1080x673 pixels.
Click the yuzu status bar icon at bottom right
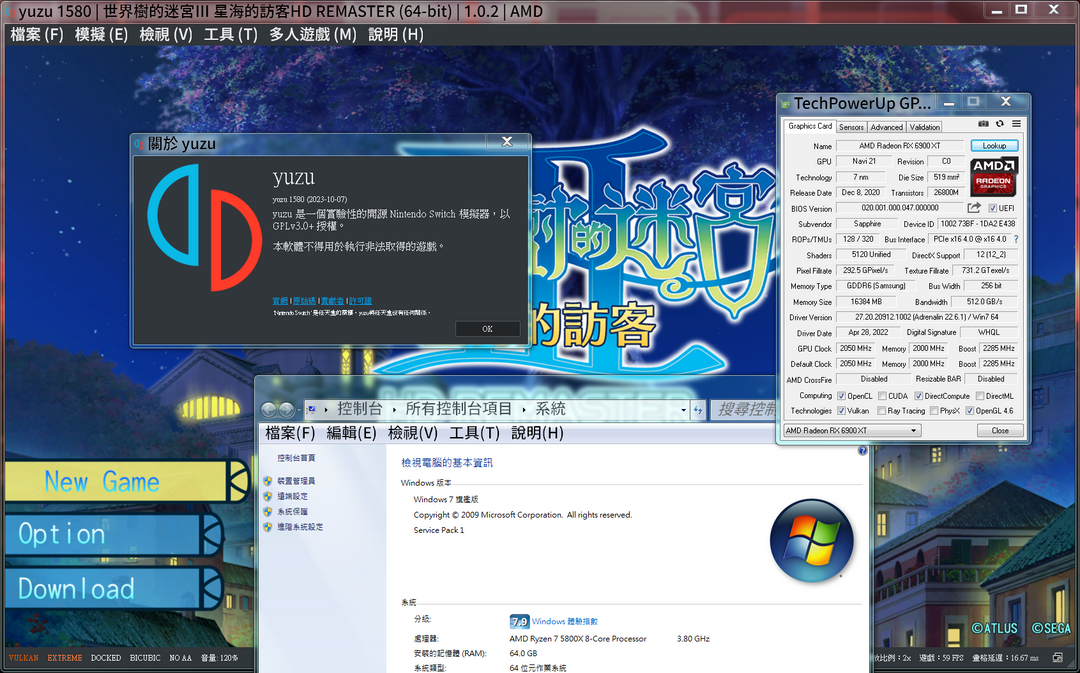(x=1057, y=658)
